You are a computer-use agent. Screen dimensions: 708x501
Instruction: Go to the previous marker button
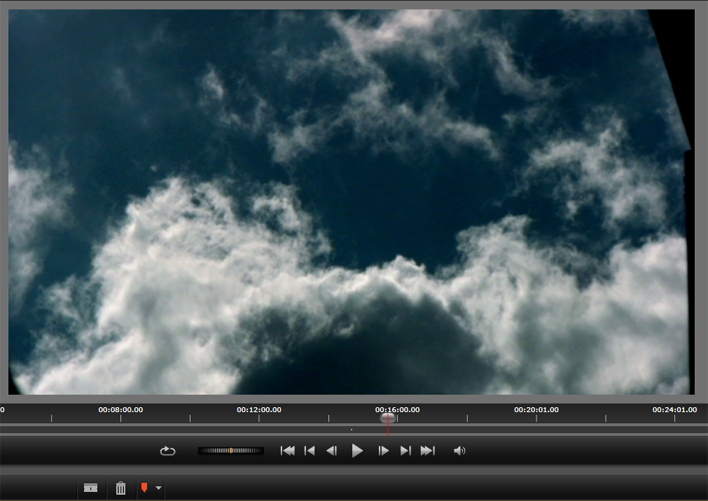coord(310,450)
